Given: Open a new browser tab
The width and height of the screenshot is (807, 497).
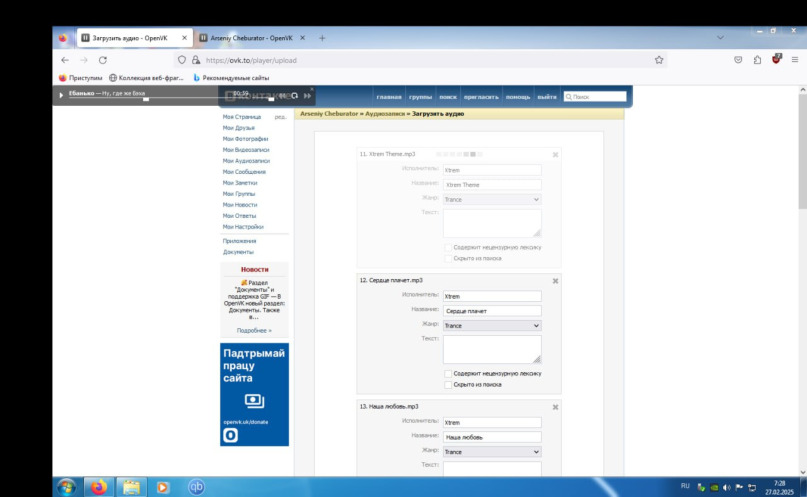Looking at the screenshot, I should 322,38.
